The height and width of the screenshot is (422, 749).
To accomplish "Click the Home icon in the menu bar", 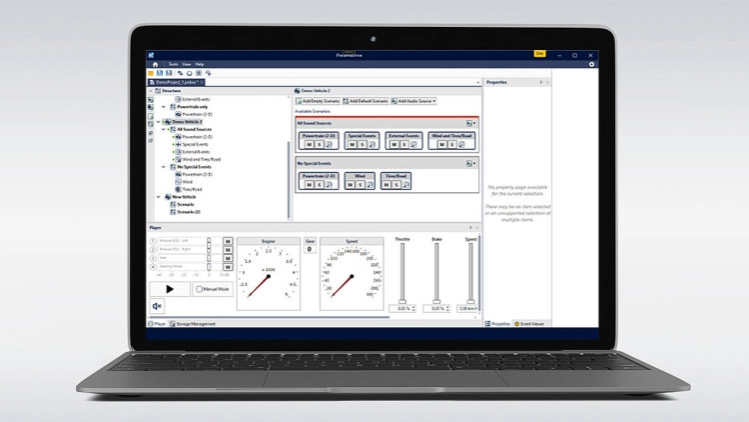I will [x=155, y=64].
